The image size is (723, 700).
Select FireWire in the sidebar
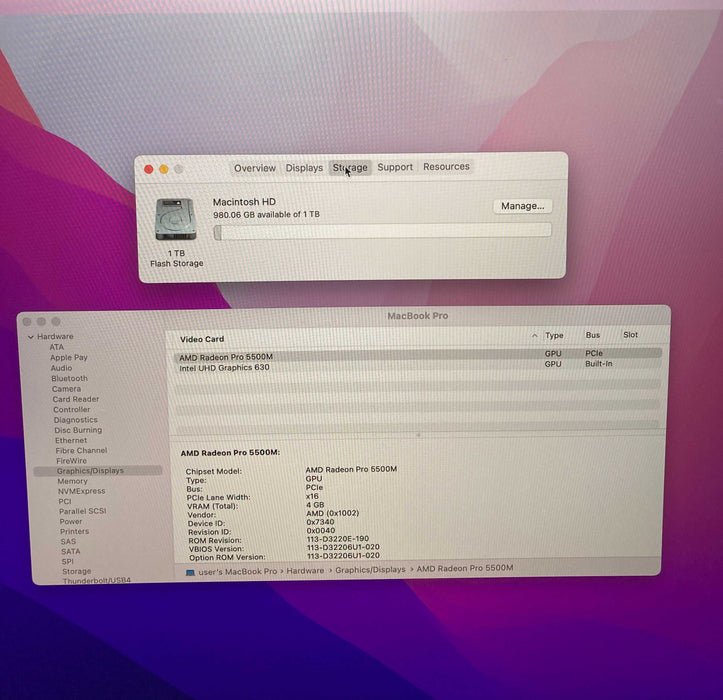click(x=71, y=461)
